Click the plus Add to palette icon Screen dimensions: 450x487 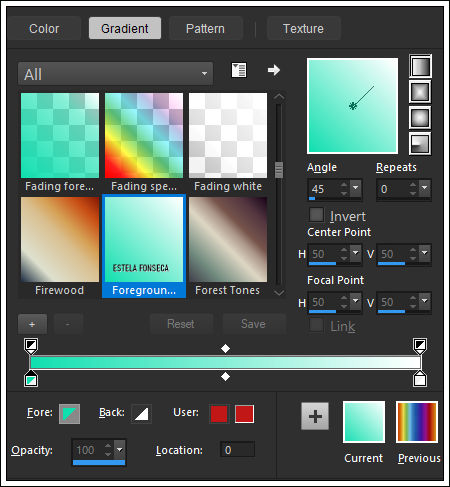pyautogui.click(x=315, y=416)
